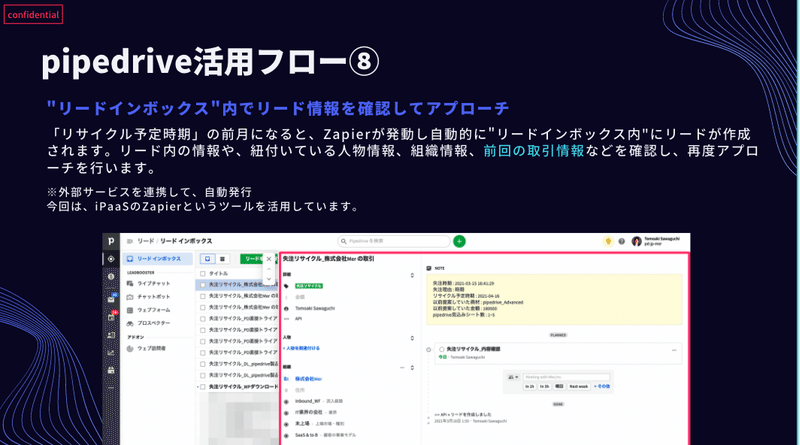Open the Deals dollar icon in the left rail
800x445 pixels.
111,277
